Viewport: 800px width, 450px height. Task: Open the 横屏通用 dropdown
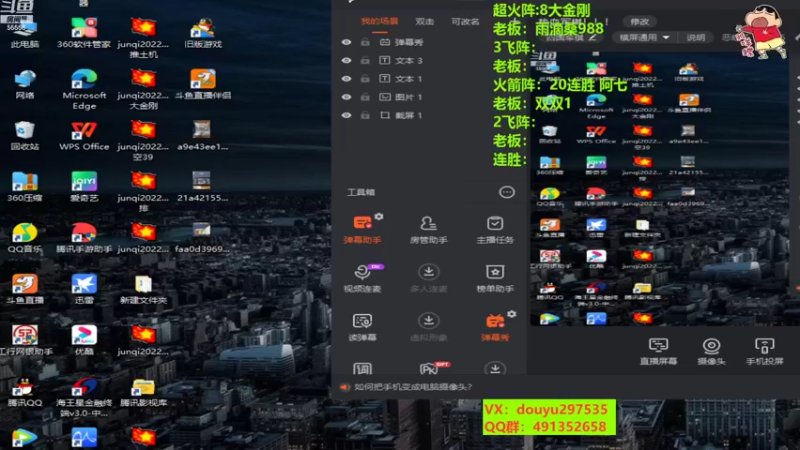pyautogui.click(x=644, y=37)
